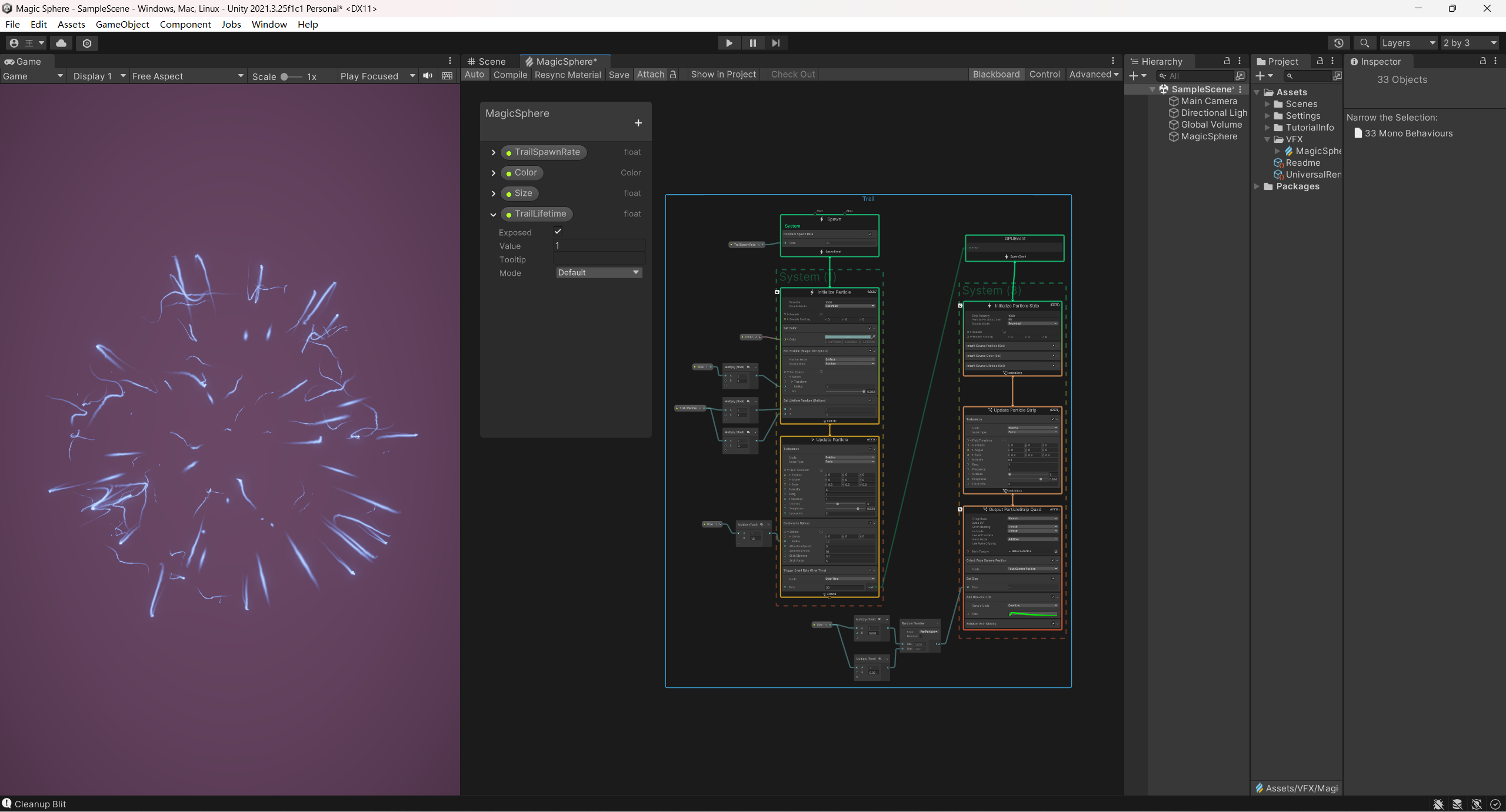1506x812 pixels.
Task: Toggle the Blackboard panel button
Action: [995, 75]
